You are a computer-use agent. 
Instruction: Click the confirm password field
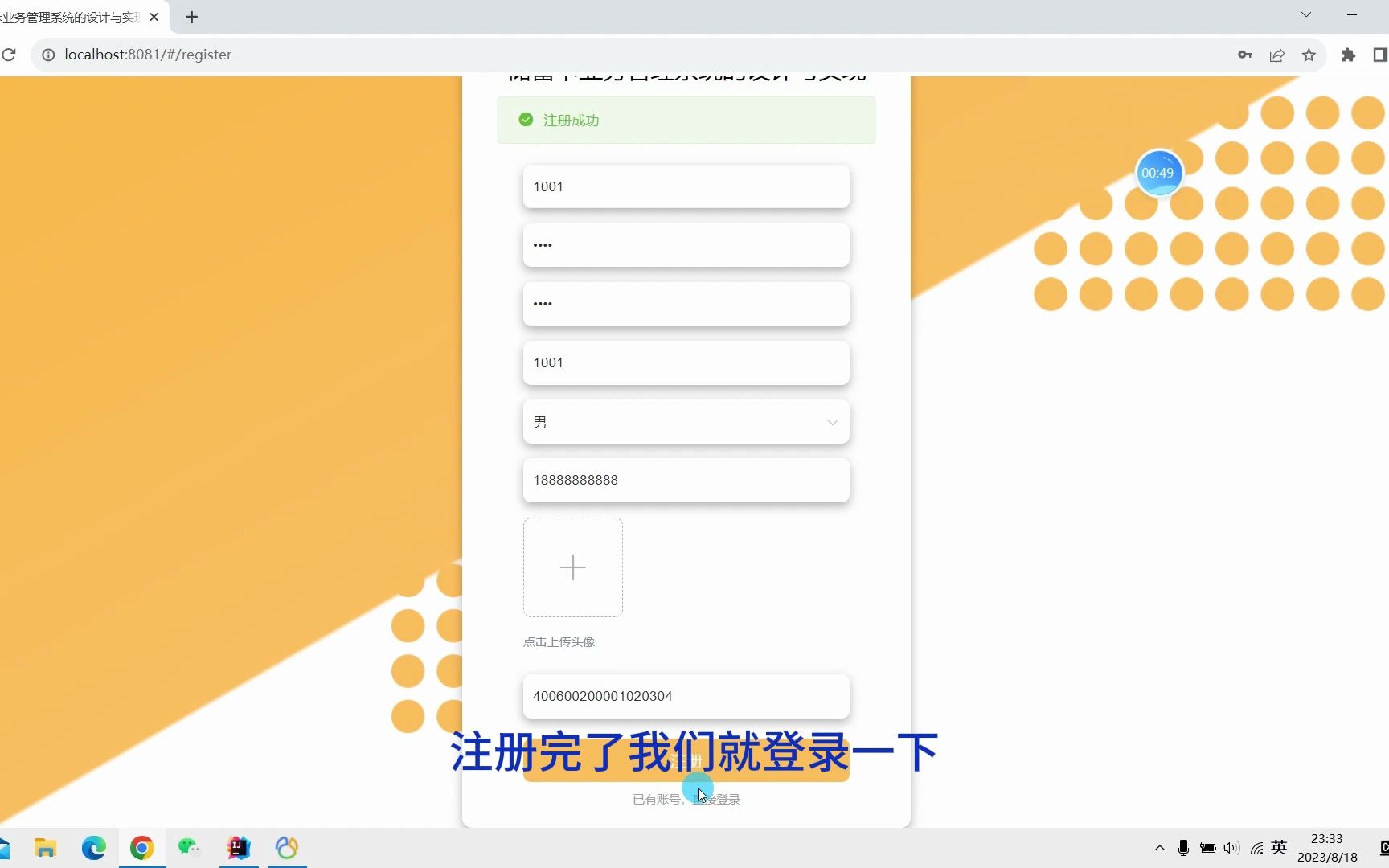686,304
